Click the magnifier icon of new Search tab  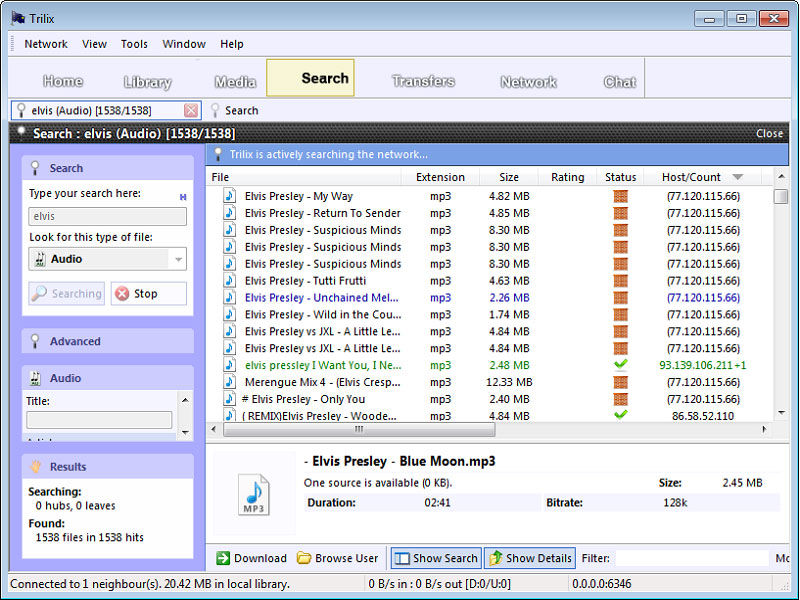215,110
